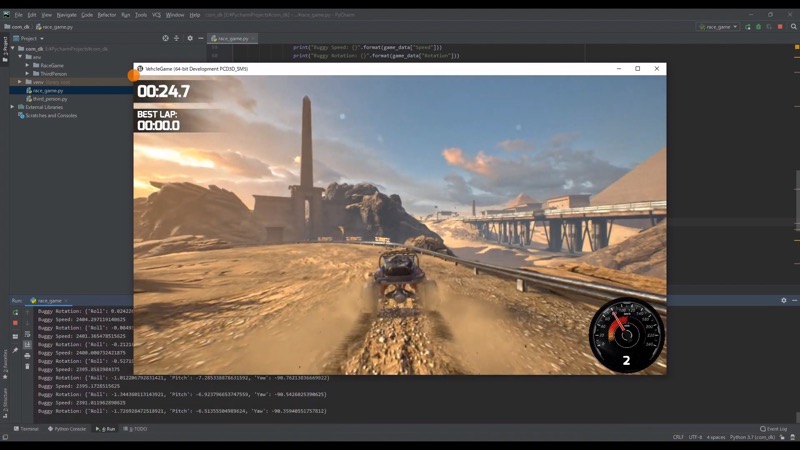The width and height of the screenshot is (800, 450).
Task: Select race_game.py in project tree
Action: click(x=48, y=90)
